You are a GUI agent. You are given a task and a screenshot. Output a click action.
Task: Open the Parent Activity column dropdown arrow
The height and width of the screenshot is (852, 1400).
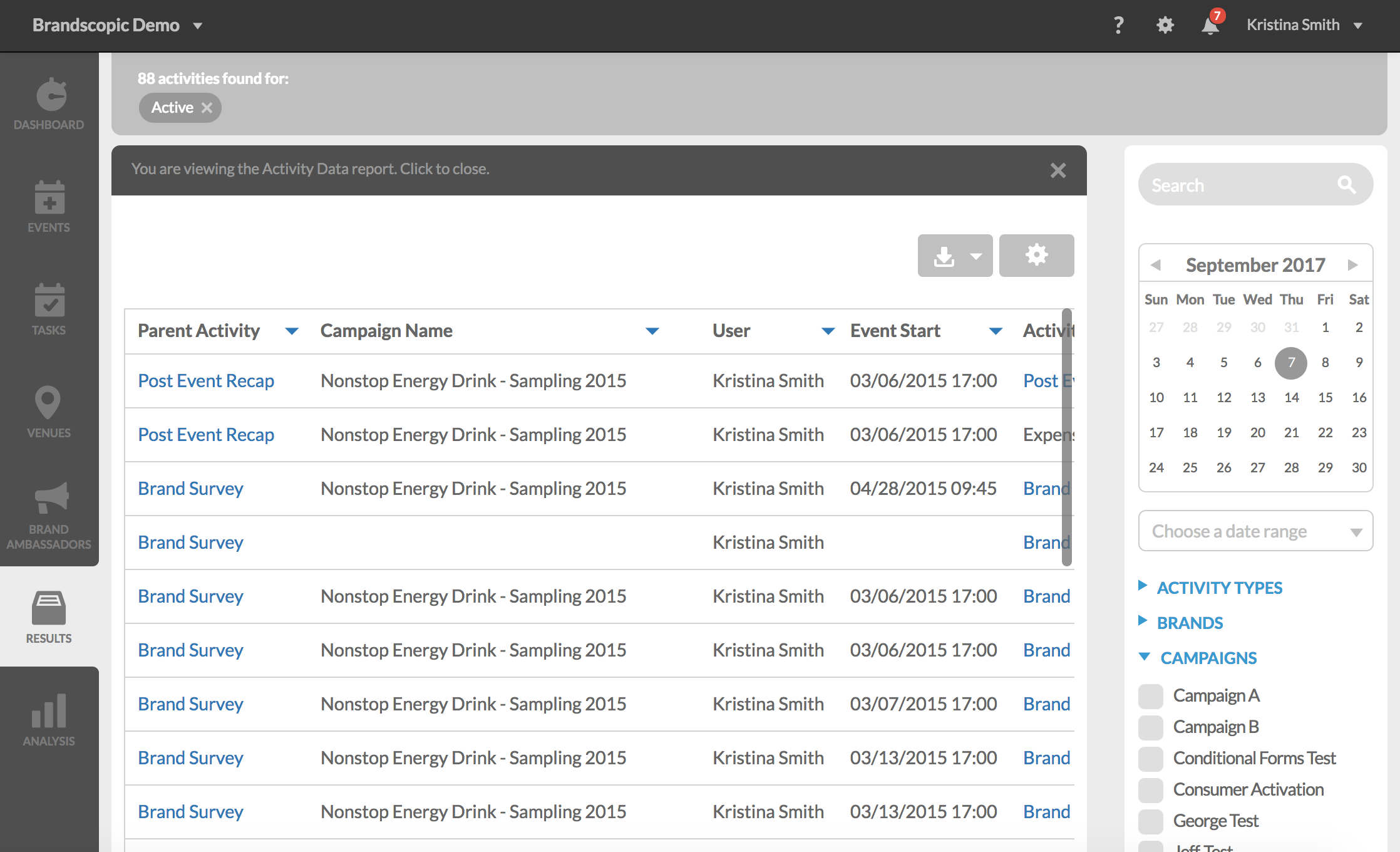pos(292,331)
